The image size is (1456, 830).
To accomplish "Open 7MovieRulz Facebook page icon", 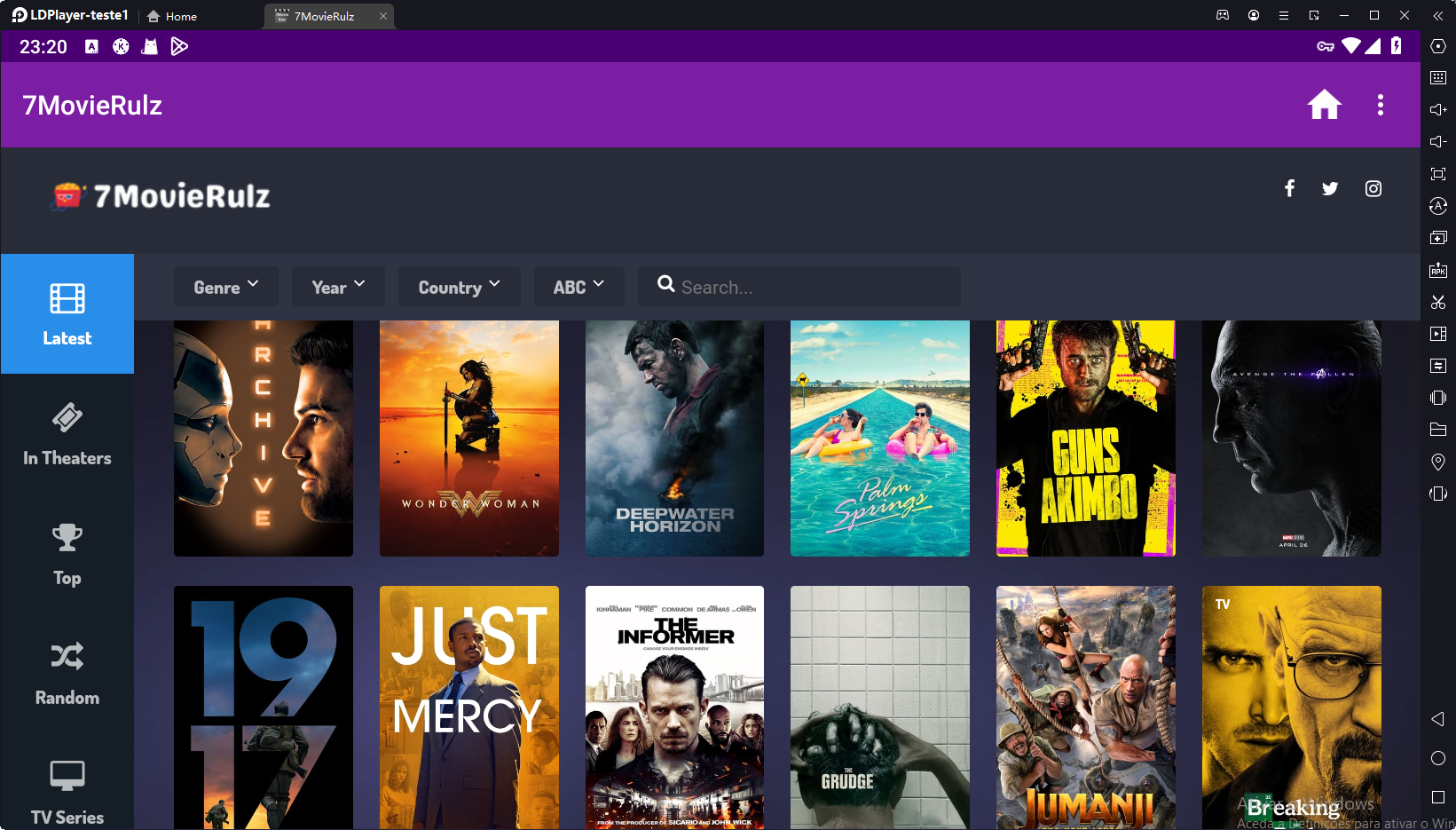I will point(1289,188).
